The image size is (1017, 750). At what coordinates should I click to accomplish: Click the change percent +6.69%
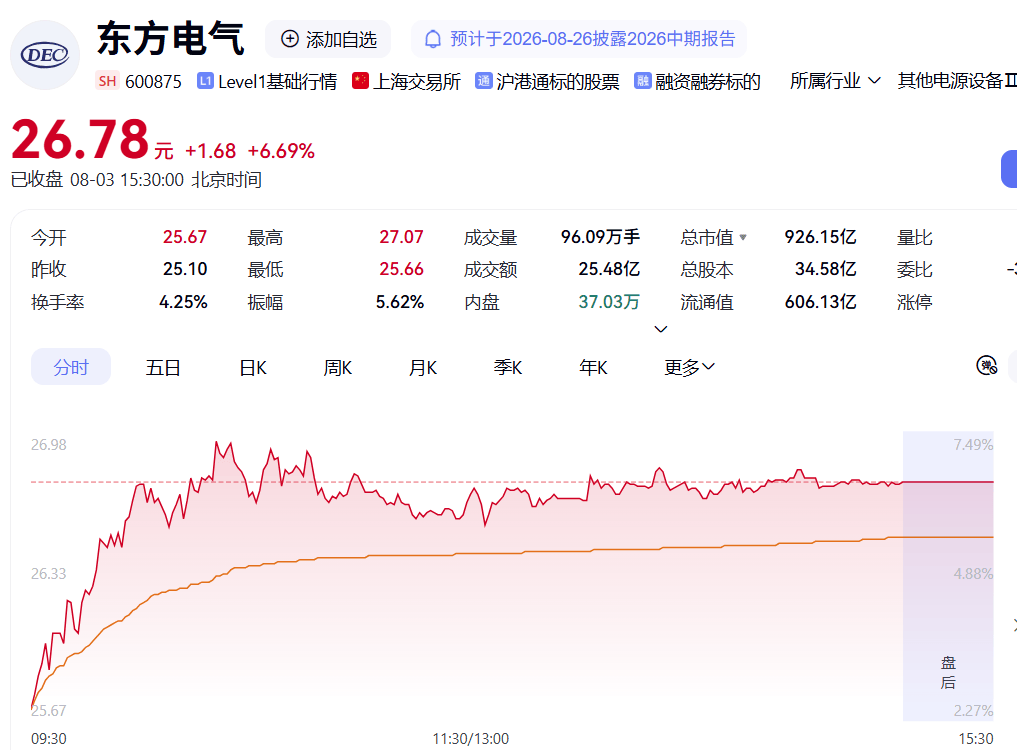pos(281,151)
